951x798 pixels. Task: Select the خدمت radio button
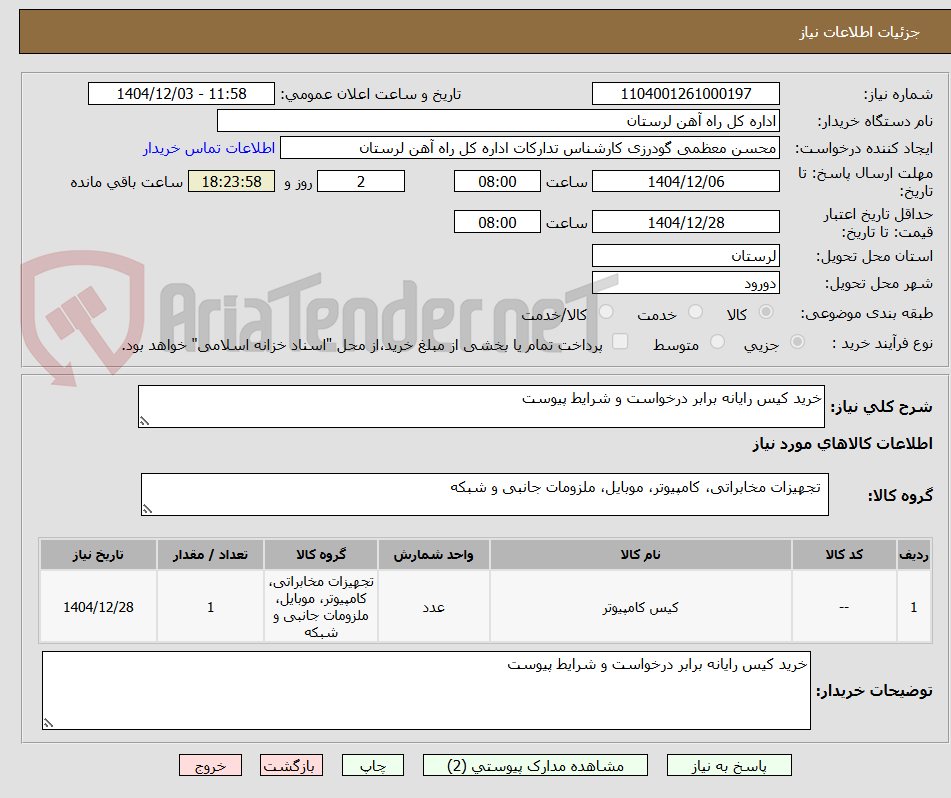tap(695, 312)
